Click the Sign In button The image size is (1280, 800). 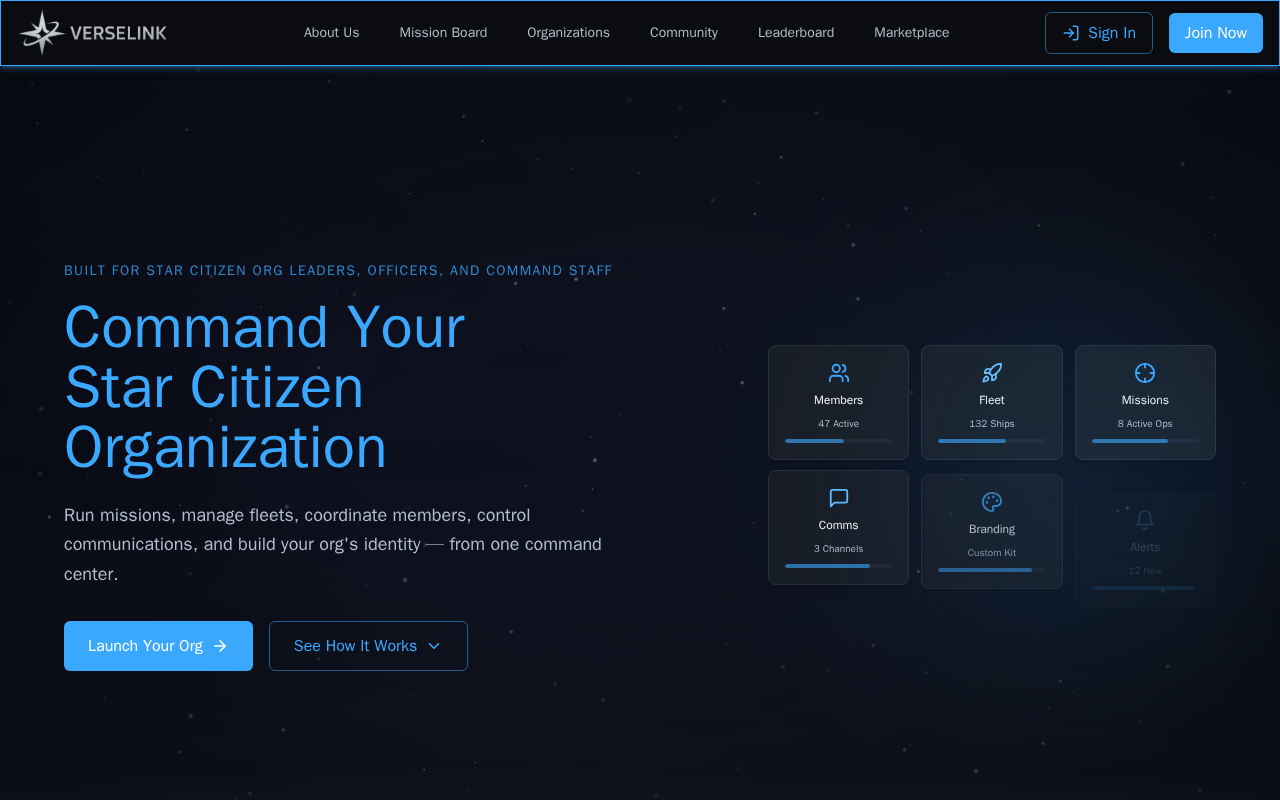(x=1099, y=33)
